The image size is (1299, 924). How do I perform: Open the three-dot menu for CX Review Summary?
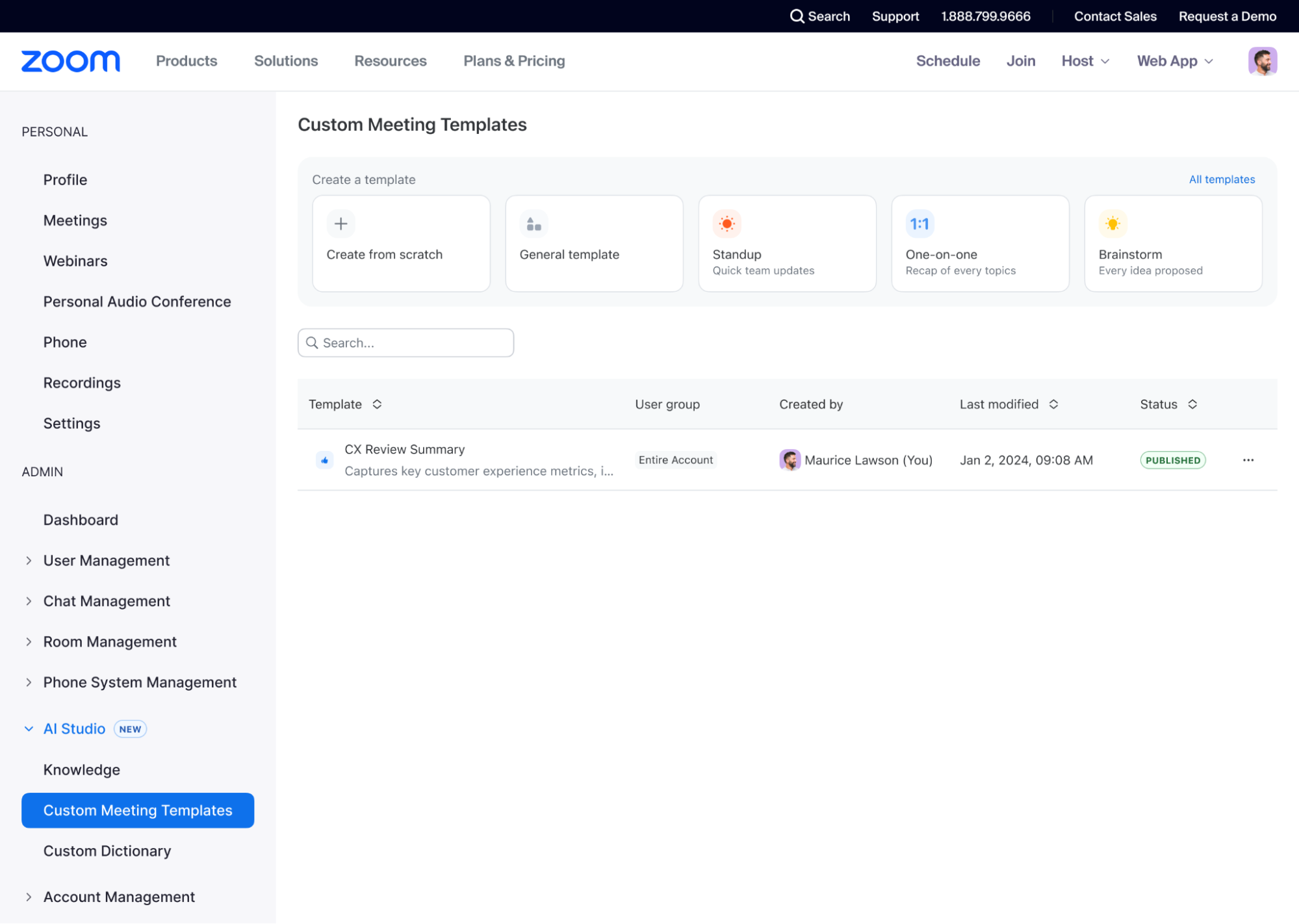pyautogui.click(x=1248, y=460)
